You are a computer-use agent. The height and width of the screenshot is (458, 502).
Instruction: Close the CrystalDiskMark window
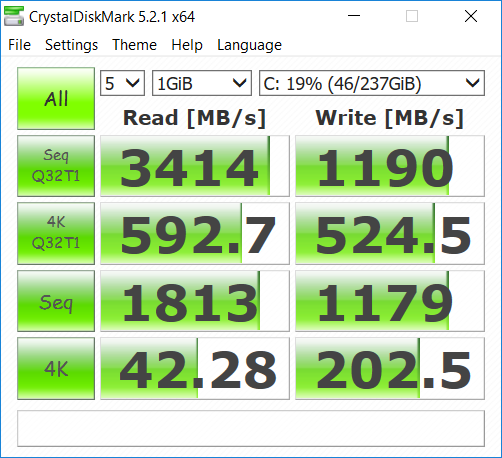[x=471, y=16]
